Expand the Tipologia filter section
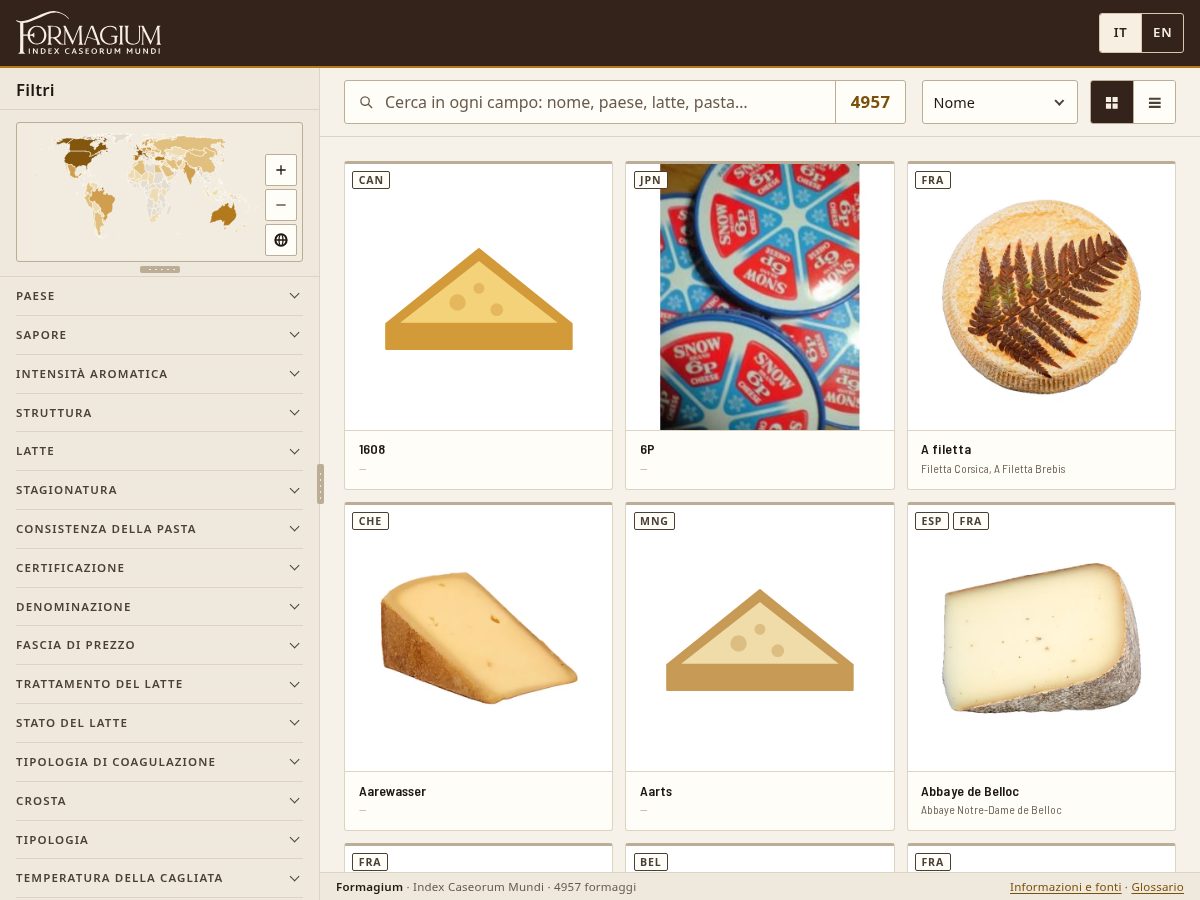 (x=159, y=840)
